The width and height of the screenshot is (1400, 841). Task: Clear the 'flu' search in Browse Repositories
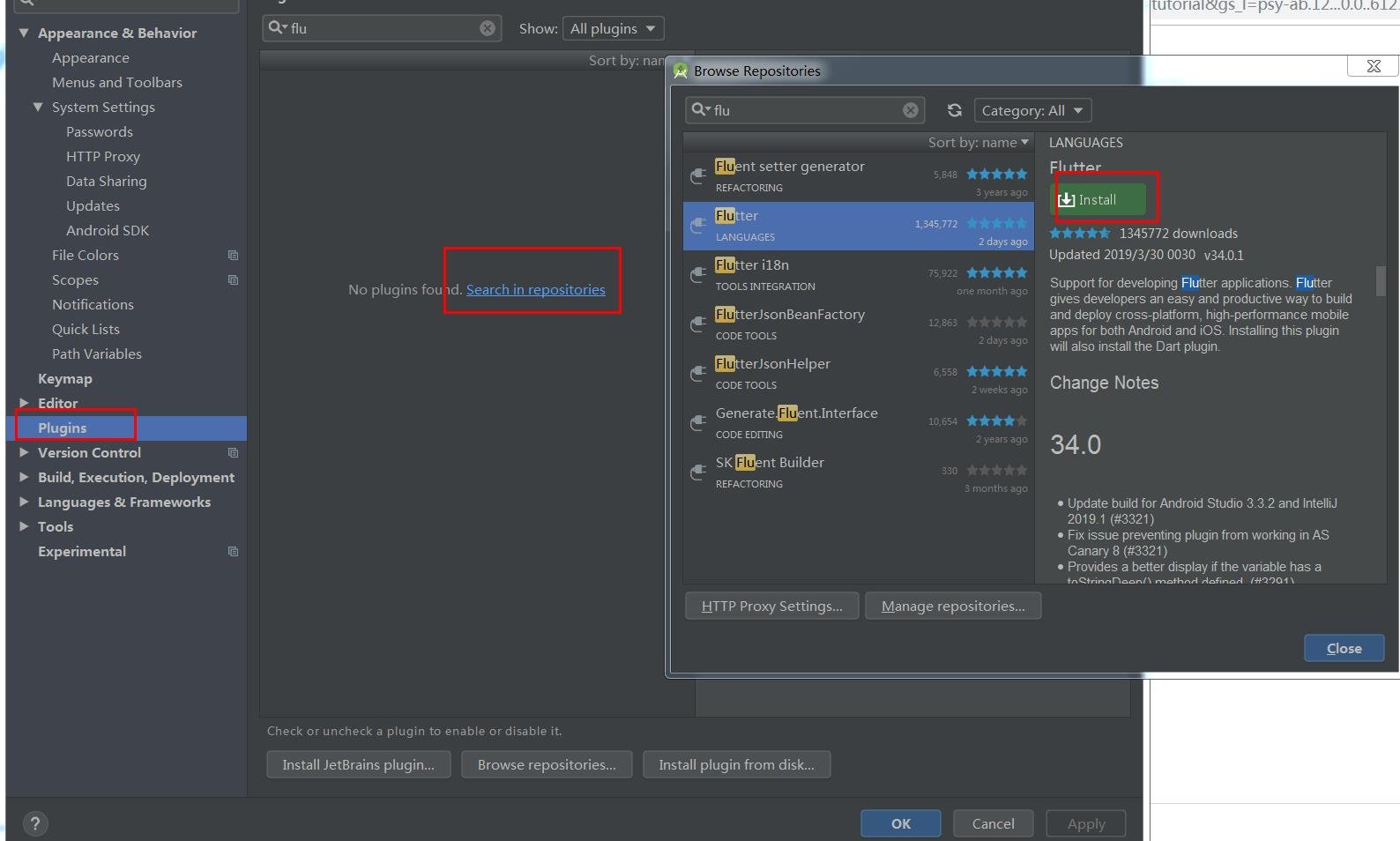[910, 110]
